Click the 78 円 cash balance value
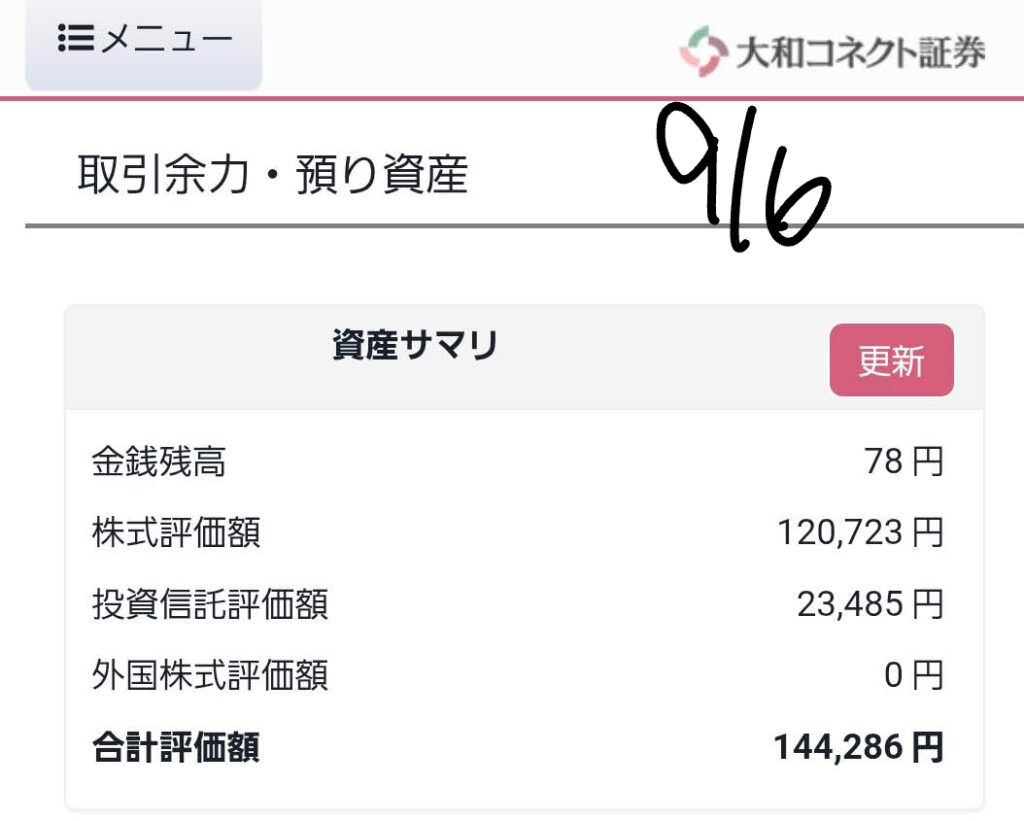Screen dimensions: 1024x821 point(904,461)
